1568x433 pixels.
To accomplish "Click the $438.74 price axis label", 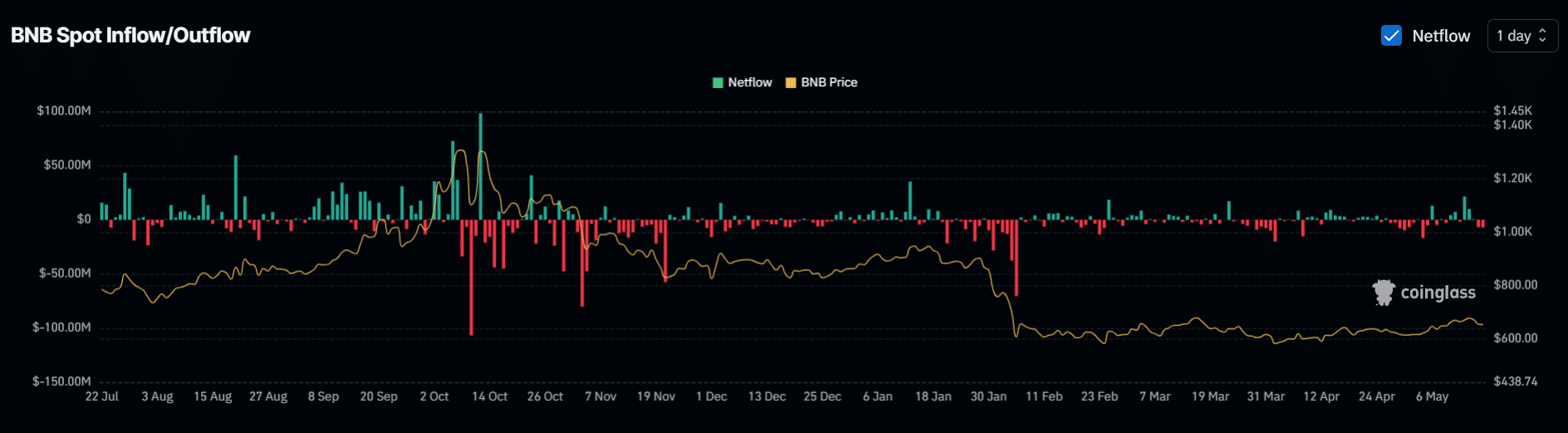I will 1515,381.
